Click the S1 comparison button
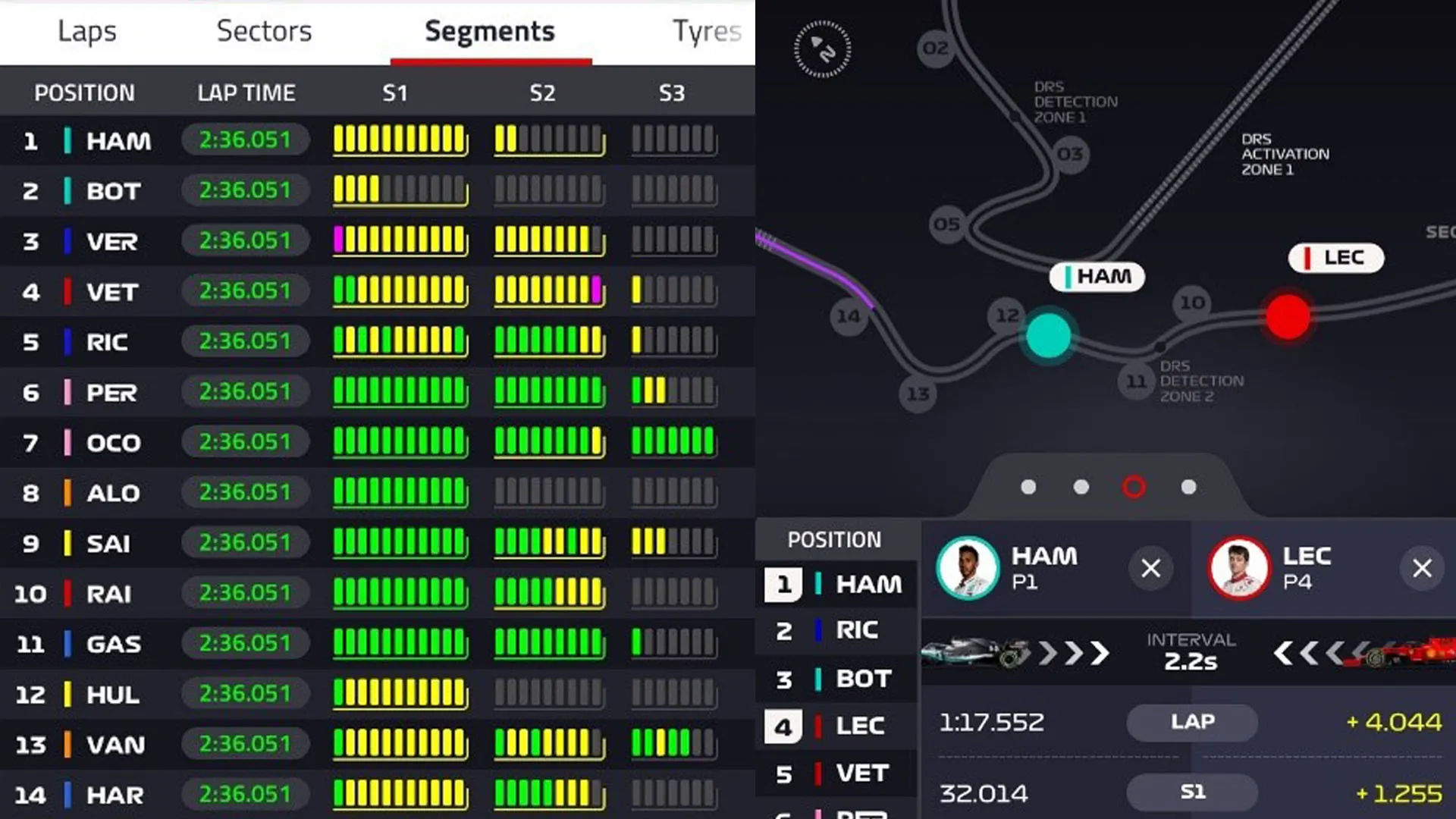The height and width of the screenshot is (819, 1456). click(1192, 792)
